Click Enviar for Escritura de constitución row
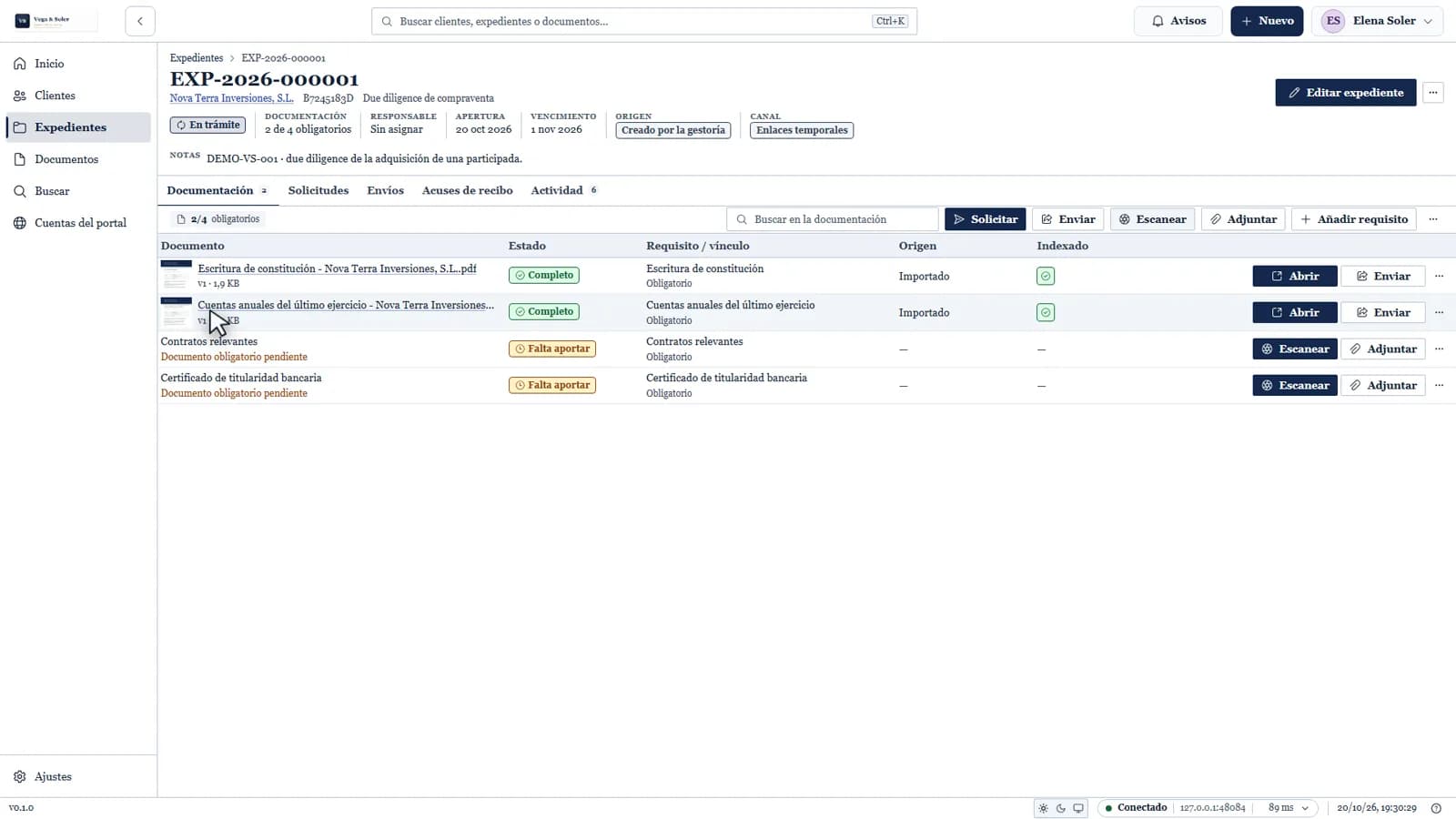The width and height of the screenshot is (1456, 819). 1383,276
